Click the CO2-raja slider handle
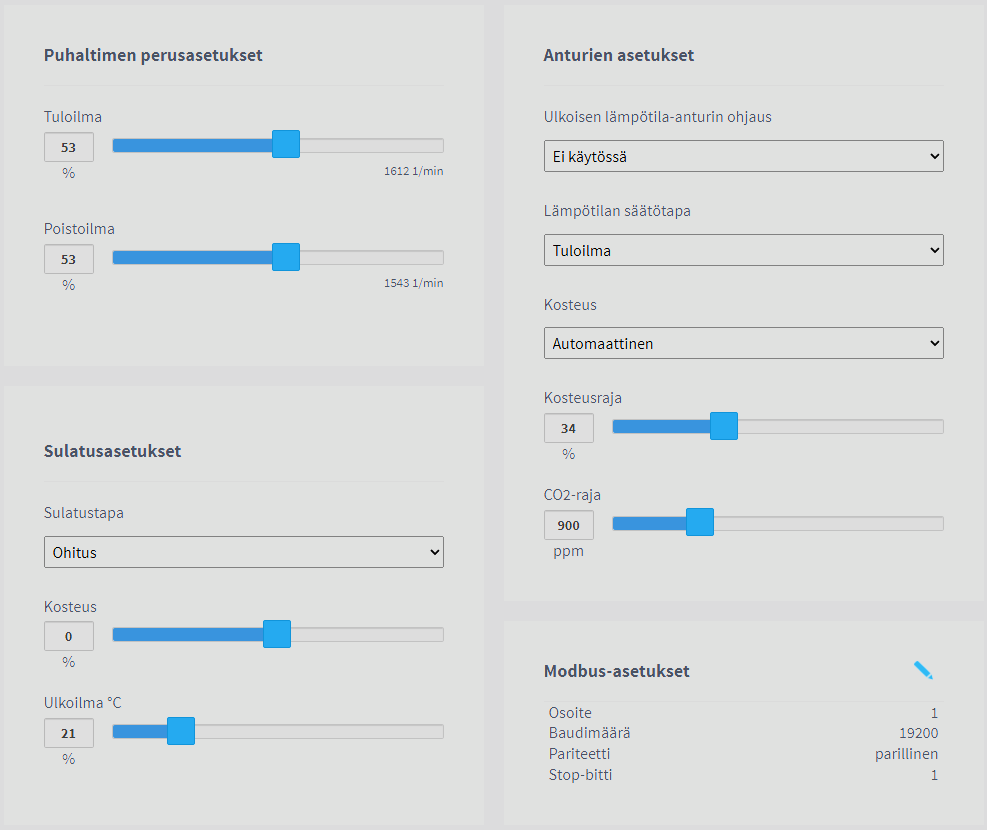This screenshot has width=987, height=830. 700,522
